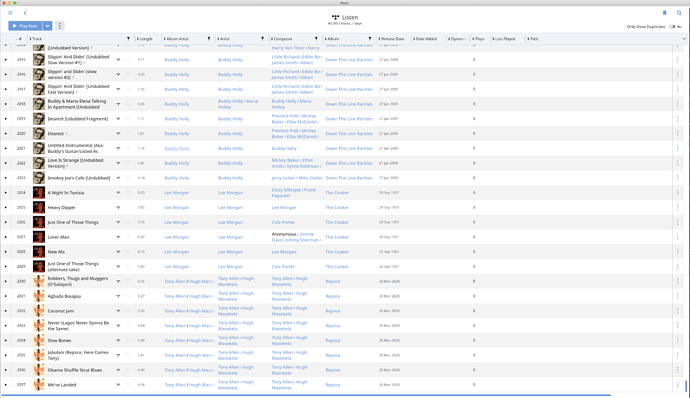Expand versions arrow for track 2029 alternate take

point(118,266)
